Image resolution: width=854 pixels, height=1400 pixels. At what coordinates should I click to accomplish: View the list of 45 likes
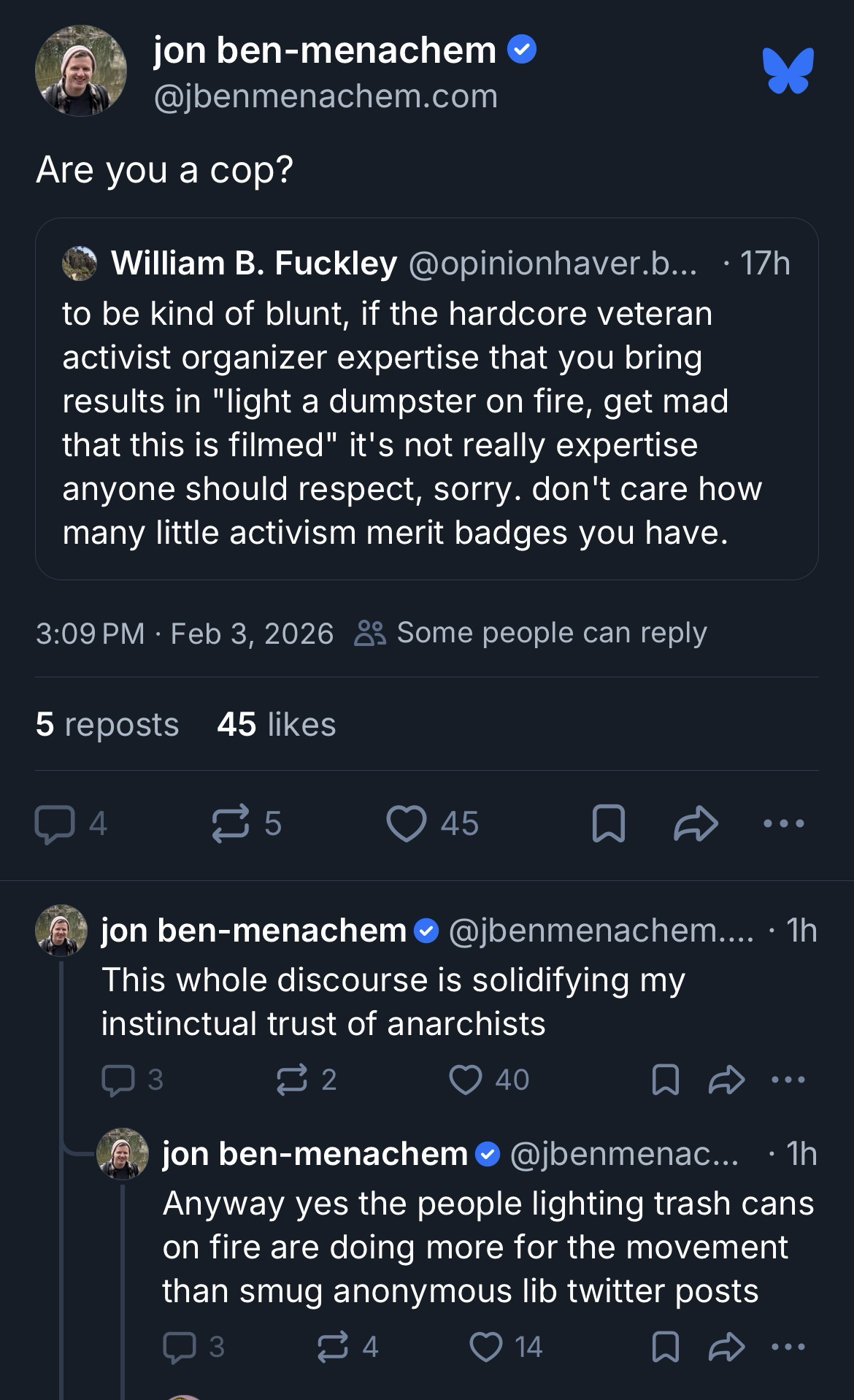tap(277, 725)
